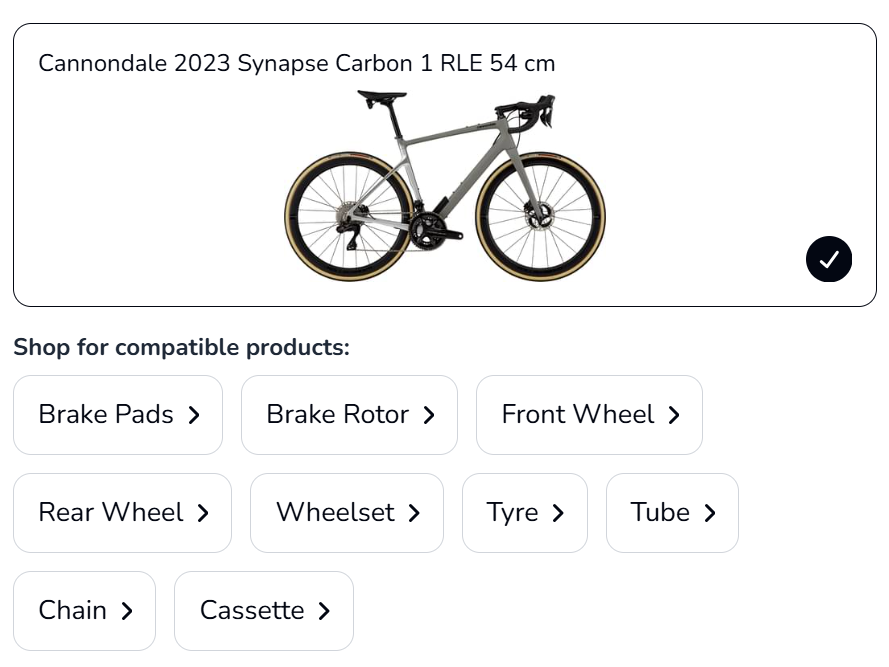The image size is (889, 667).
Task: Expand the Tube product category
Action: coord(672,512)
